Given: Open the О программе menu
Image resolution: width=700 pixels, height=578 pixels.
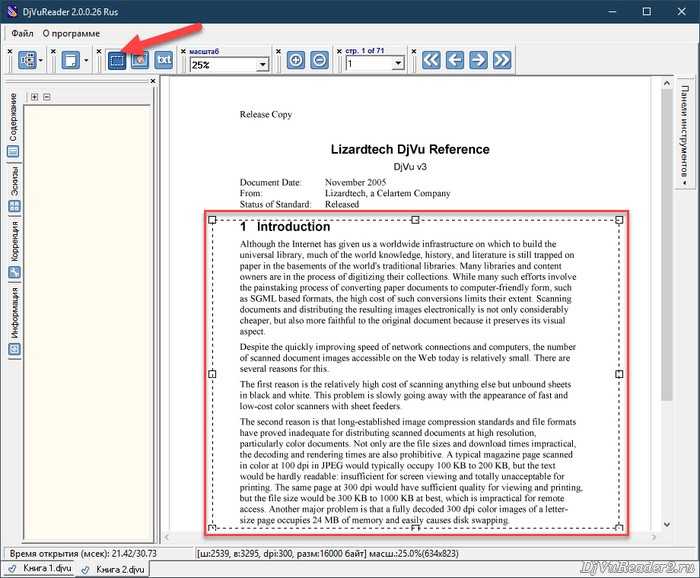Looking at the screenshot, I should click(71, 33).
